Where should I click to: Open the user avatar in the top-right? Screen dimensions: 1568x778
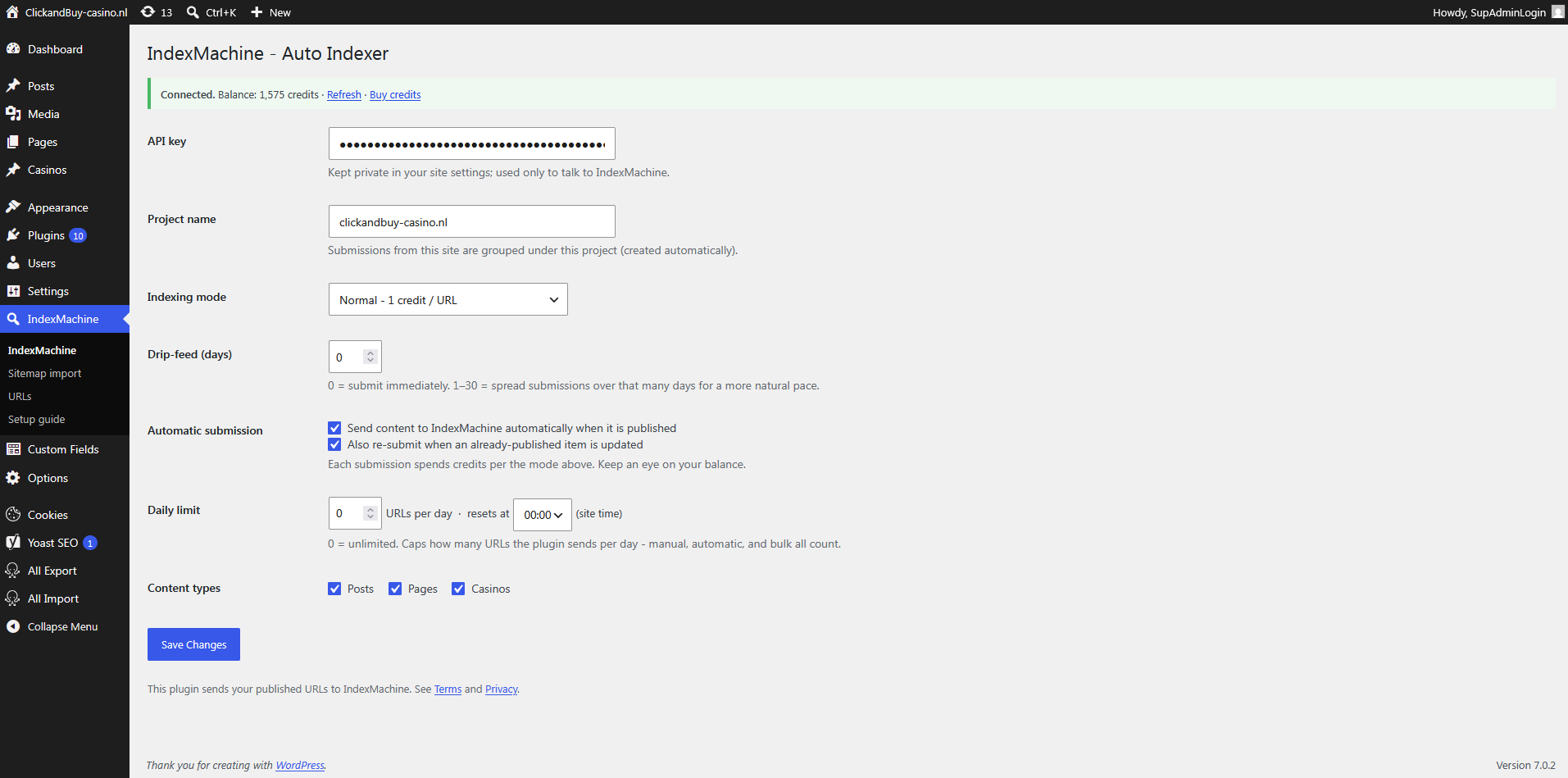pyautogui.click(x=1558, y=12)
